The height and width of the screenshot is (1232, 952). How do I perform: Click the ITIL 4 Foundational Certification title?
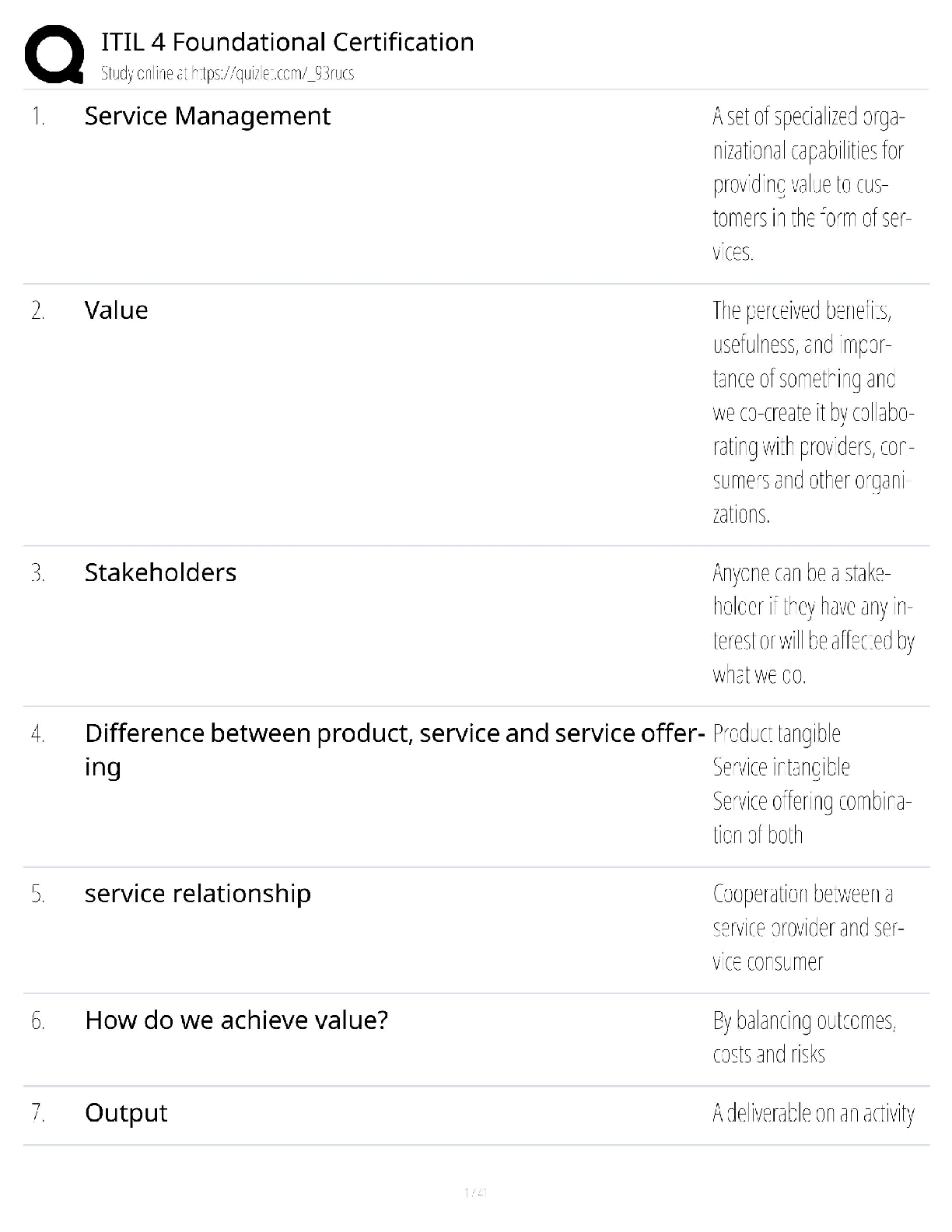click(287, 42)
